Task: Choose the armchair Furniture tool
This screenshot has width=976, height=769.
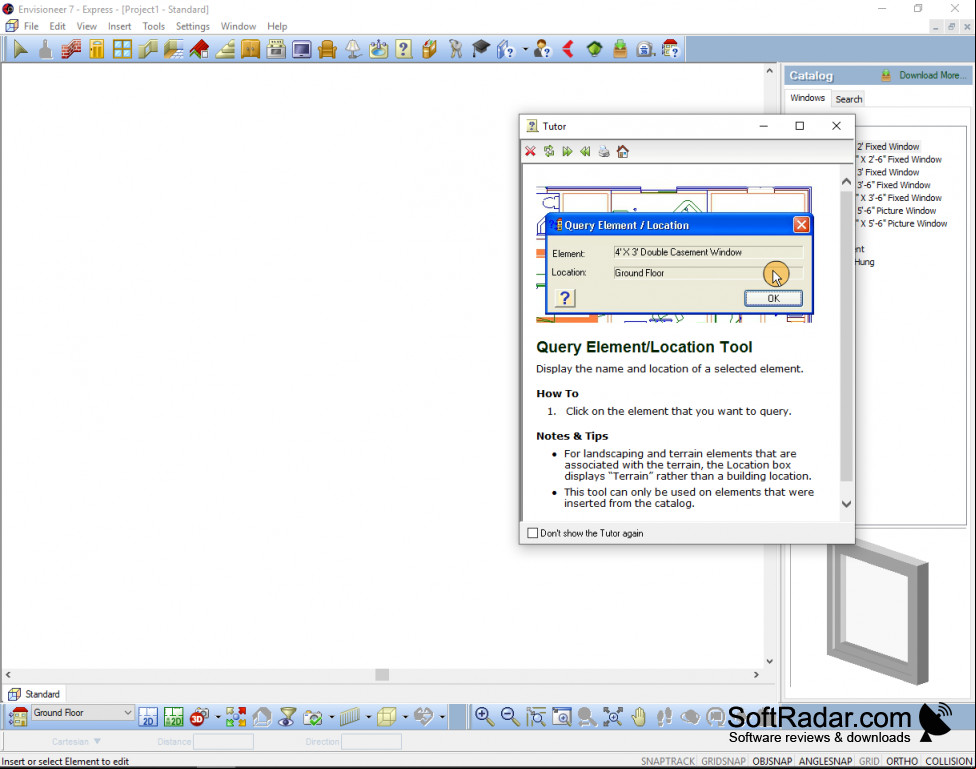Action: pyautogui.click(x=327, y=49)
